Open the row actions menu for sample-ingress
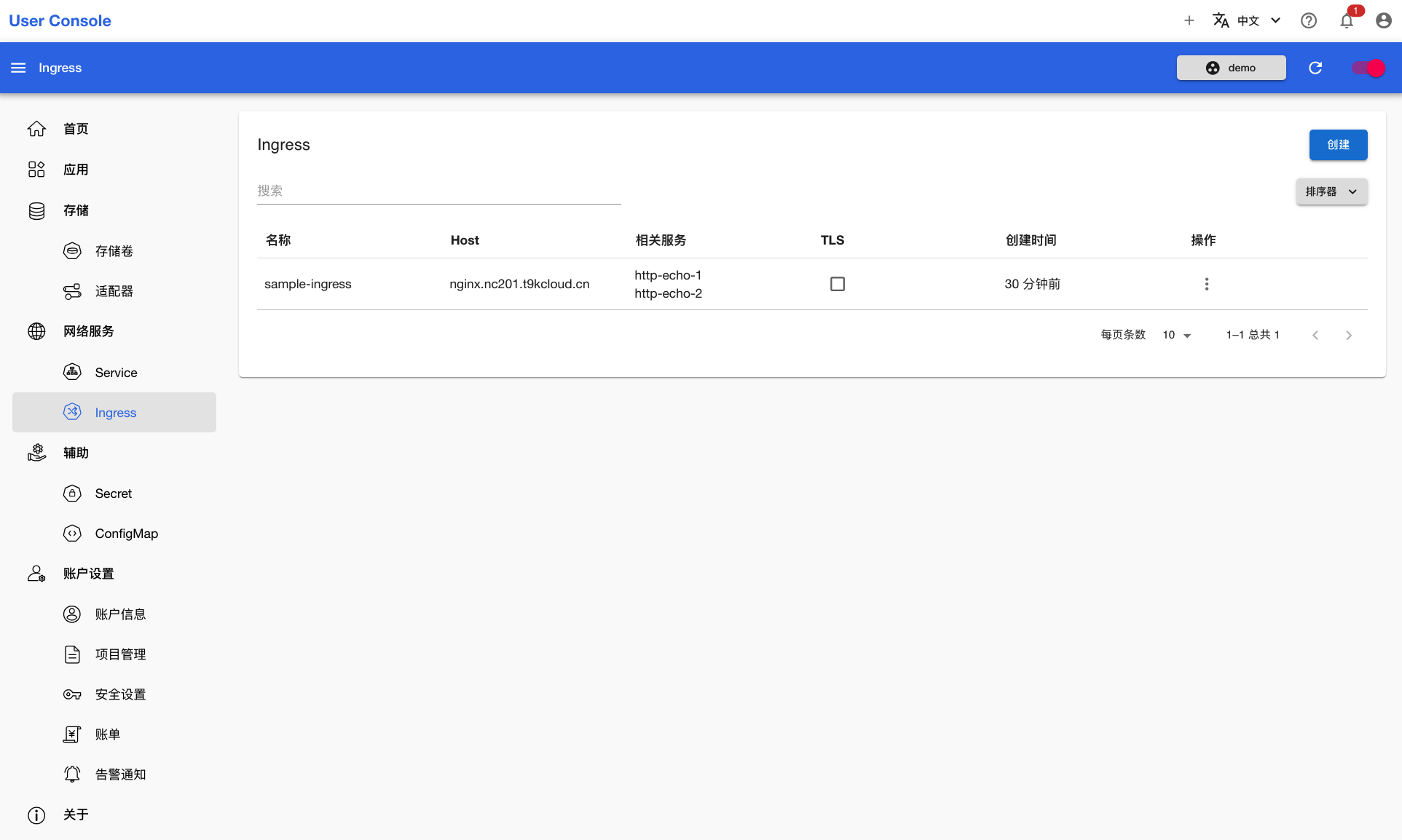This screenshot has width=1402, height=840. coord(1207,284)
